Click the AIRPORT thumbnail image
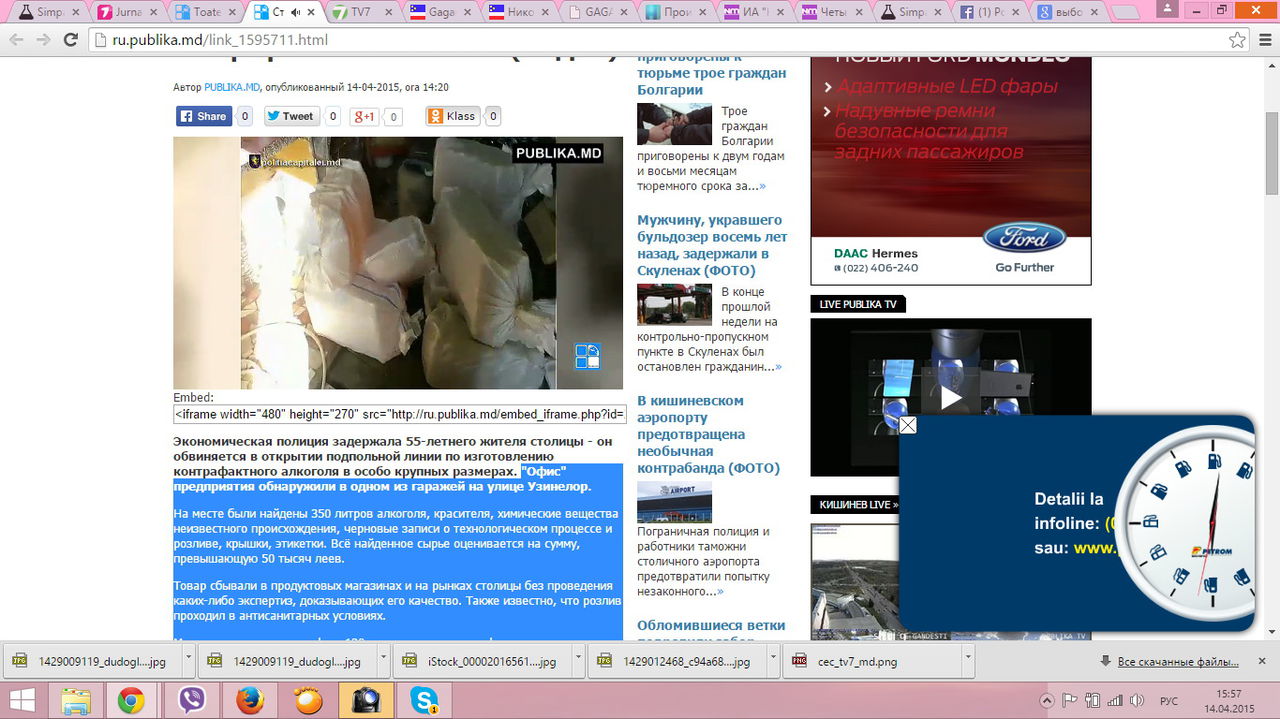1280x719 pixels. point(674,502)
